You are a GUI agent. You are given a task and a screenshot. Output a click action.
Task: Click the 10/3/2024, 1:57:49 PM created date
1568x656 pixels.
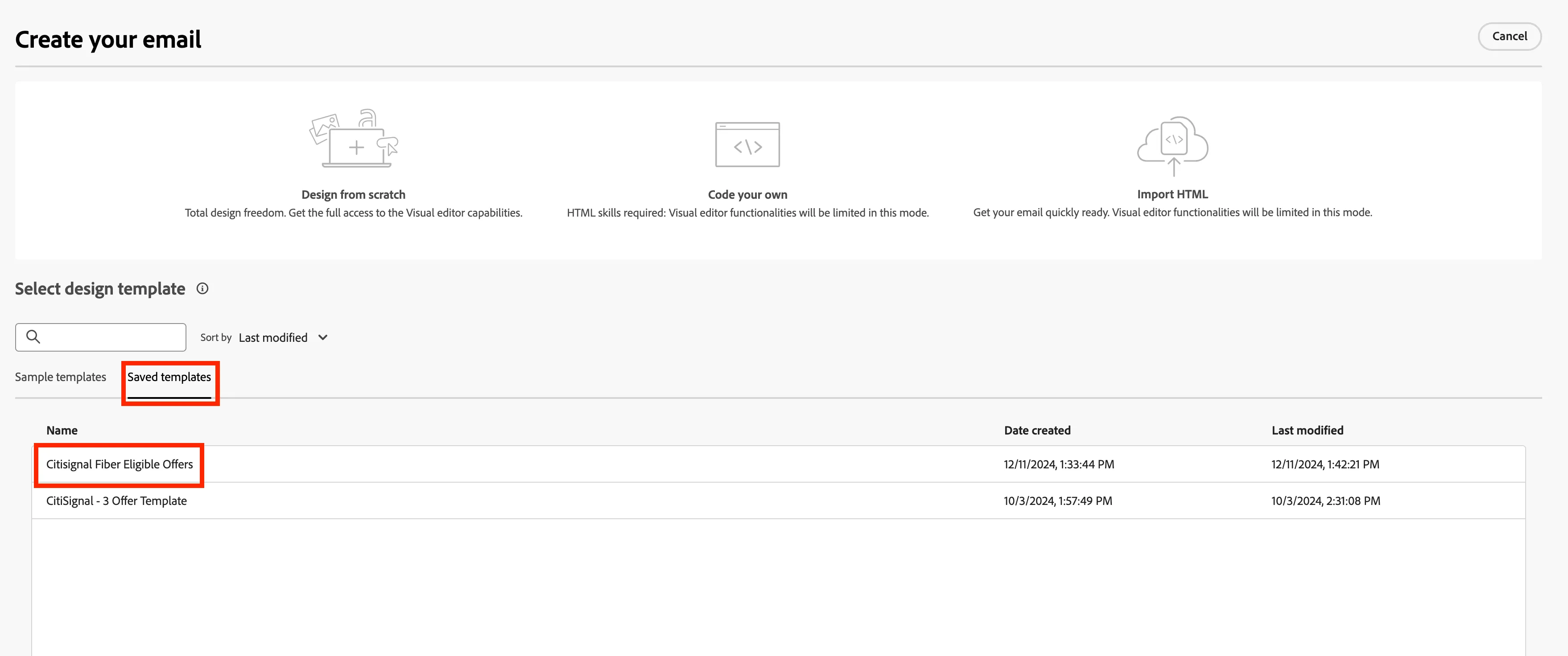[1058, 501]
